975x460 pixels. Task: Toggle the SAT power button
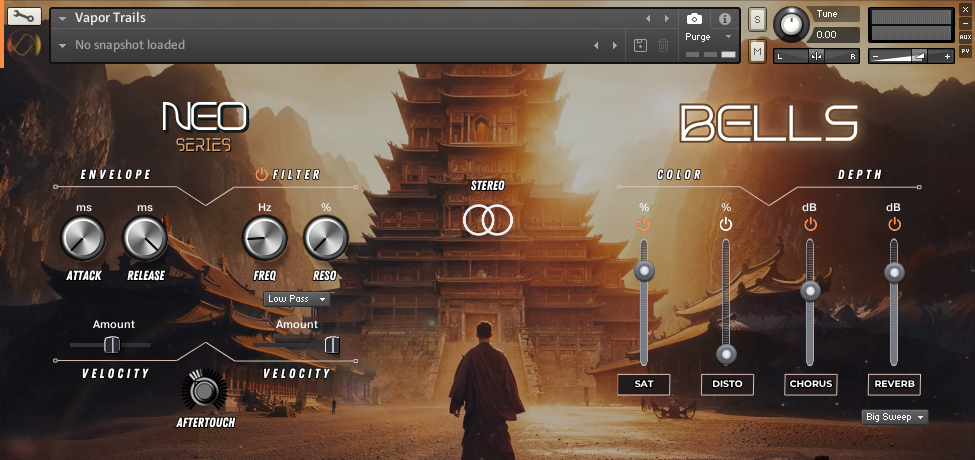click(x=644, y=225)
